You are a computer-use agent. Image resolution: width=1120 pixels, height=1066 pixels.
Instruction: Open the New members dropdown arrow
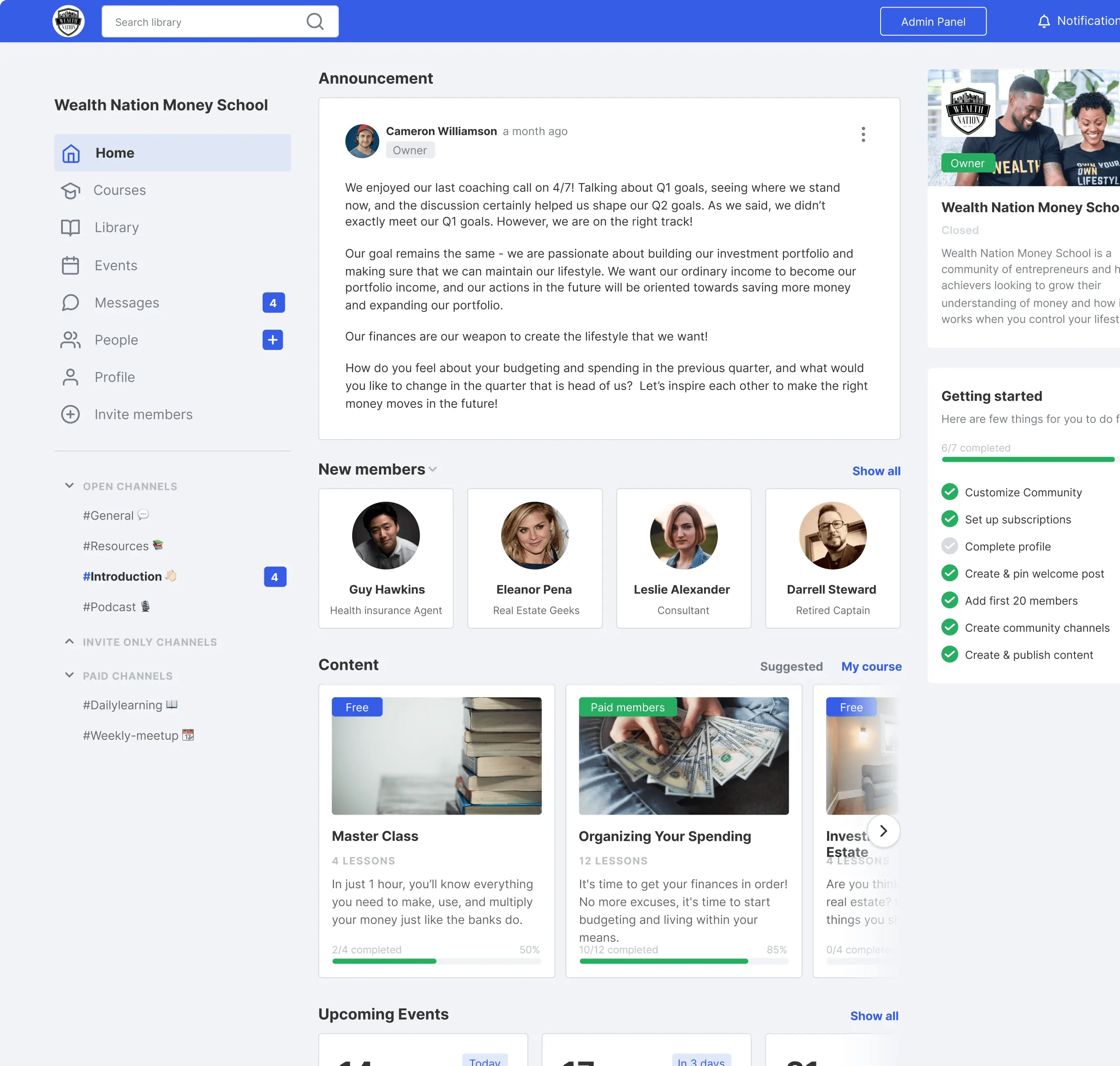[433, 469]
